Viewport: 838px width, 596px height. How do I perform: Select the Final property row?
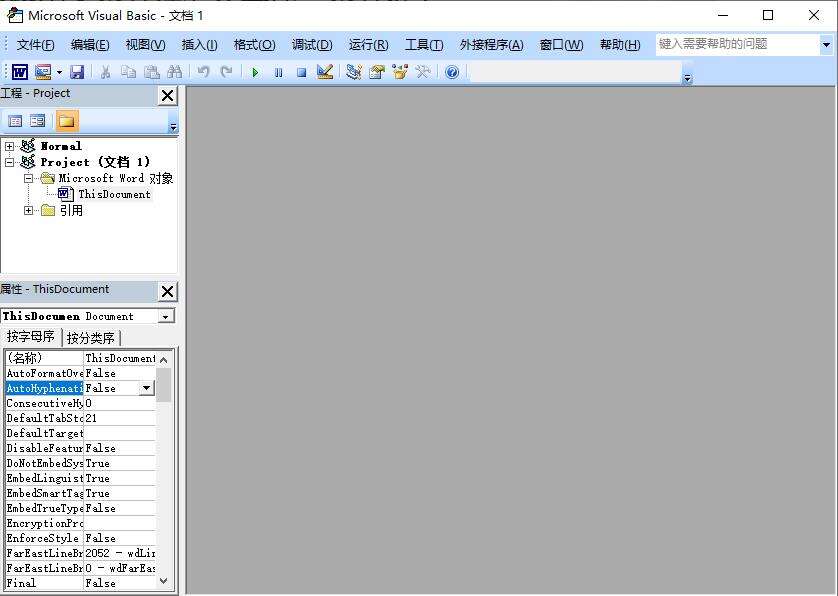pyautogui.click(x=80, y=583)
